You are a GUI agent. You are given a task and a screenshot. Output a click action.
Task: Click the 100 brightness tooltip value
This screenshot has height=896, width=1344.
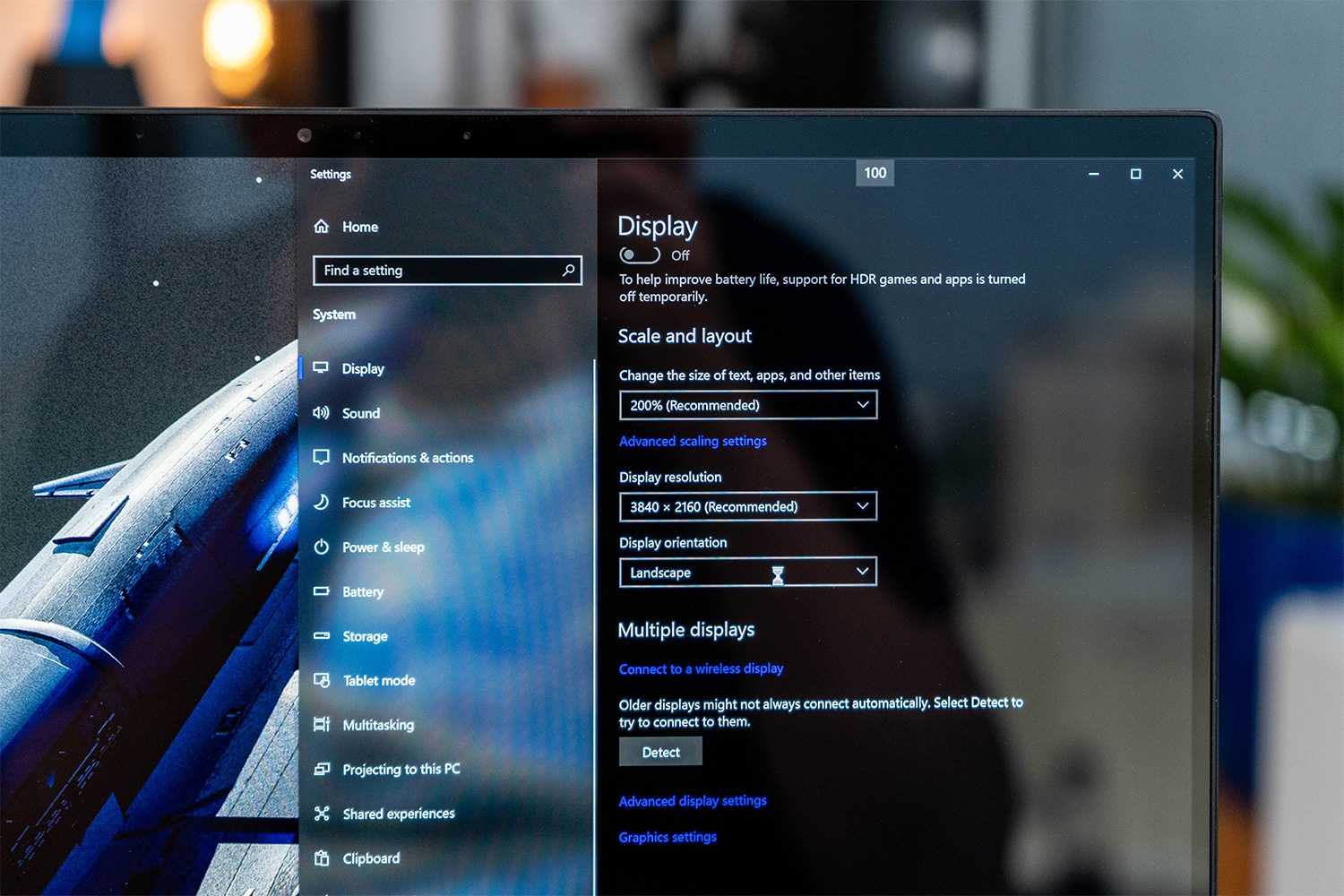click(x=874, y=173)
